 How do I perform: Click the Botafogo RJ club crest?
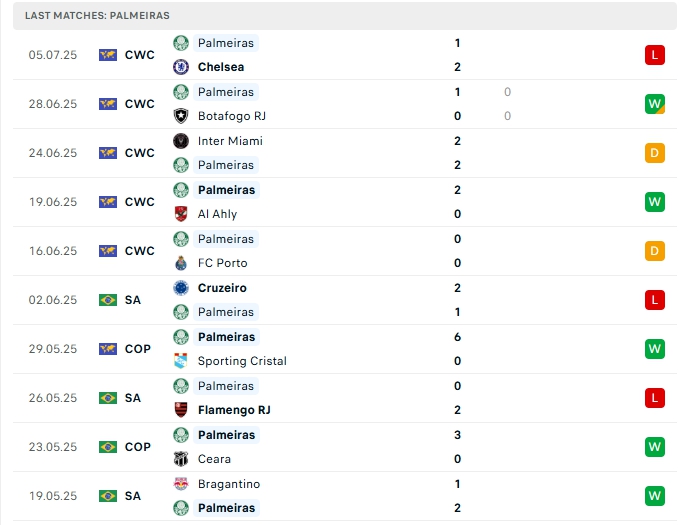pos(181,116)
